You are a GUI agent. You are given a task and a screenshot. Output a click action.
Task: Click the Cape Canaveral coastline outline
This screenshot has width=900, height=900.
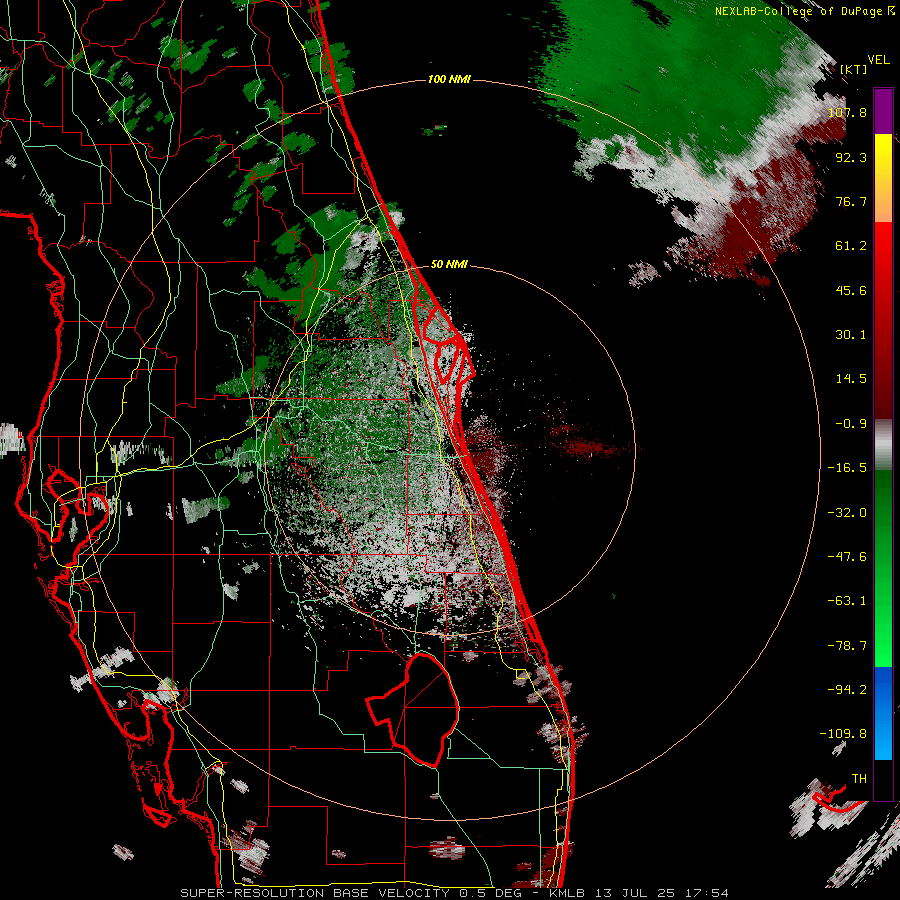[451, 344]
